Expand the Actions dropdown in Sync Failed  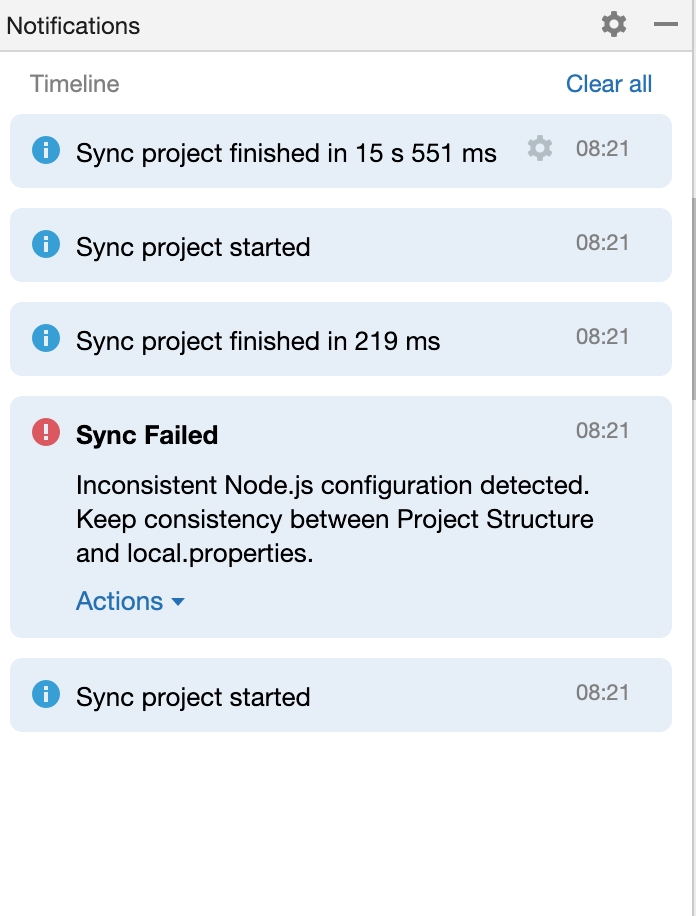click(x=120, y=601)
